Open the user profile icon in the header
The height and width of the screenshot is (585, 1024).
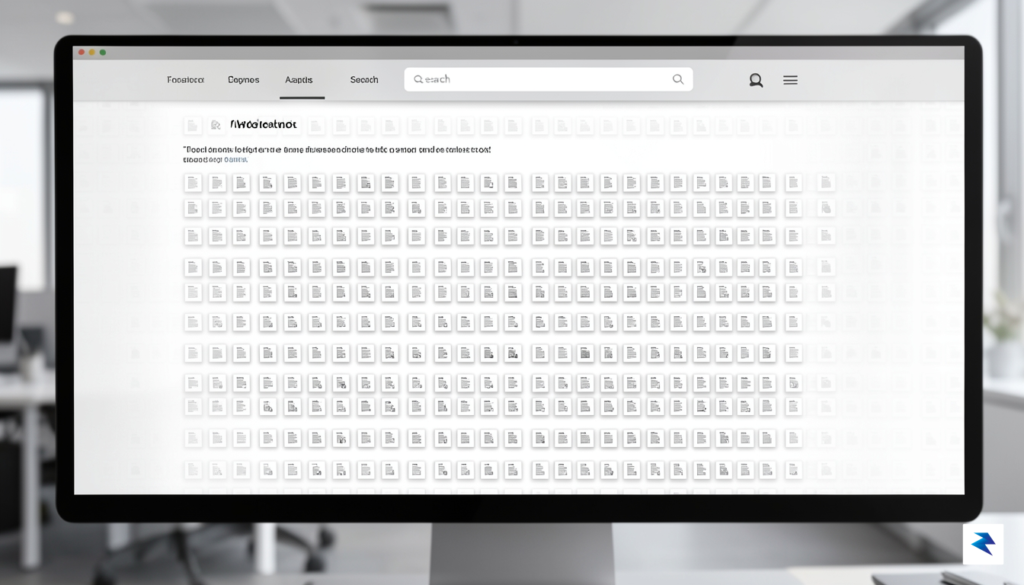(756, 80)
